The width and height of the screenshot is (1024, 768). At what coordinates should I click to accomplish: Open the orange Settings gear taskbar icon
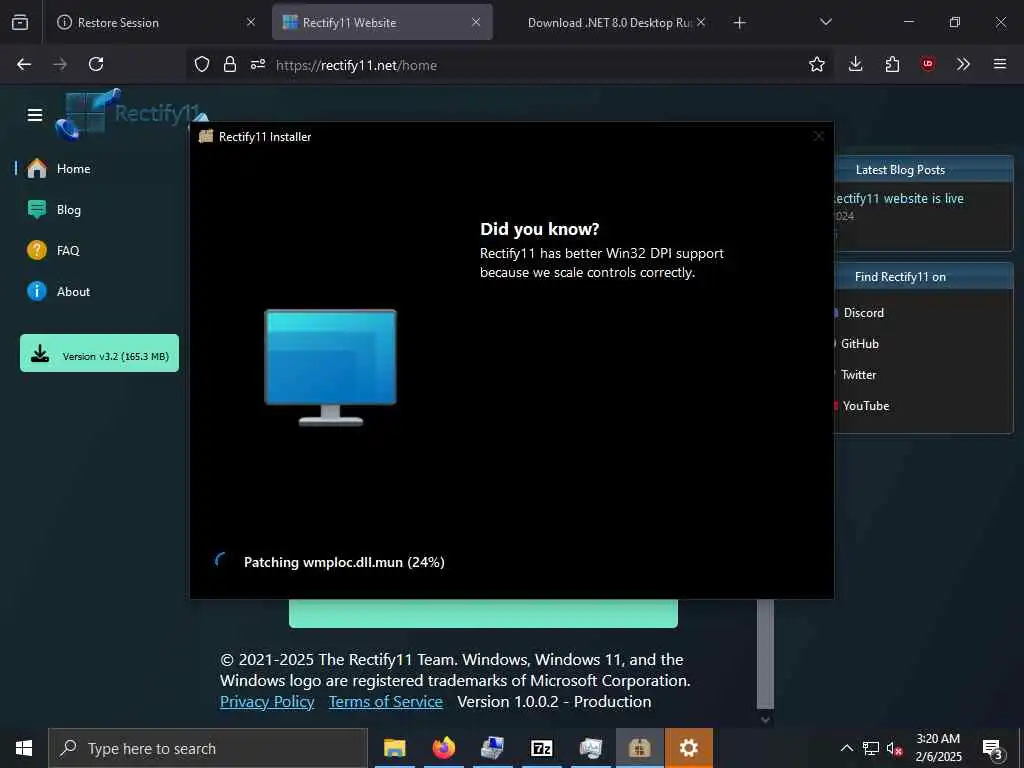point(688,748)
